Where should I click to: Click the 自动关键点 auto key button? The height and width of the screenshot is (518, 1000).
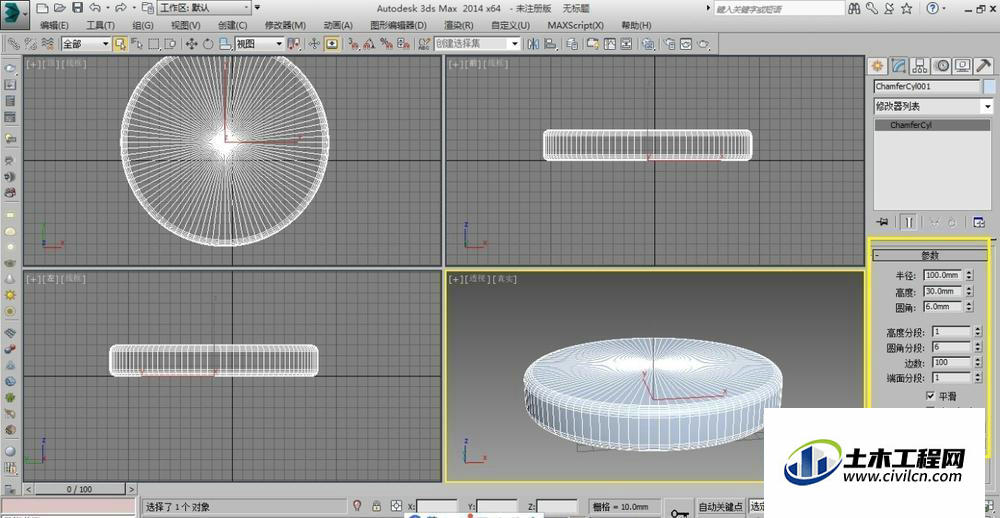click(721, 507)
